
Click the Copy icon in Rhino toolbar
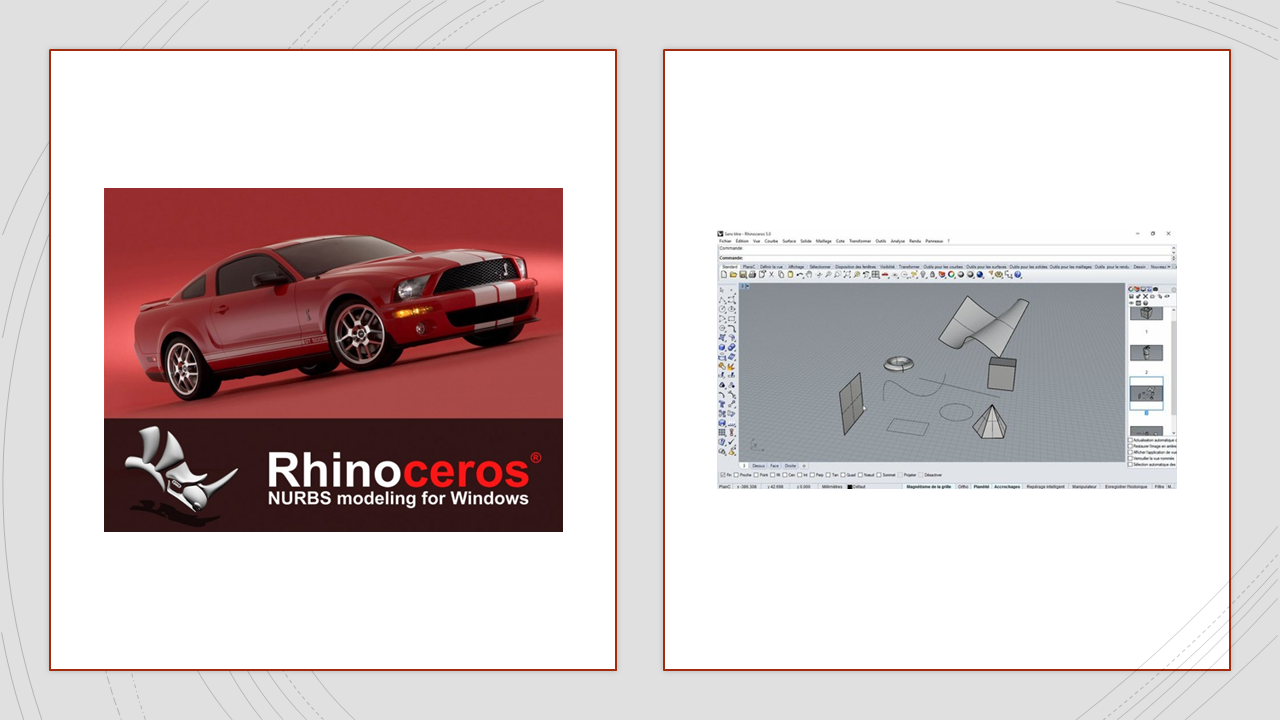(x=780, y=274)
